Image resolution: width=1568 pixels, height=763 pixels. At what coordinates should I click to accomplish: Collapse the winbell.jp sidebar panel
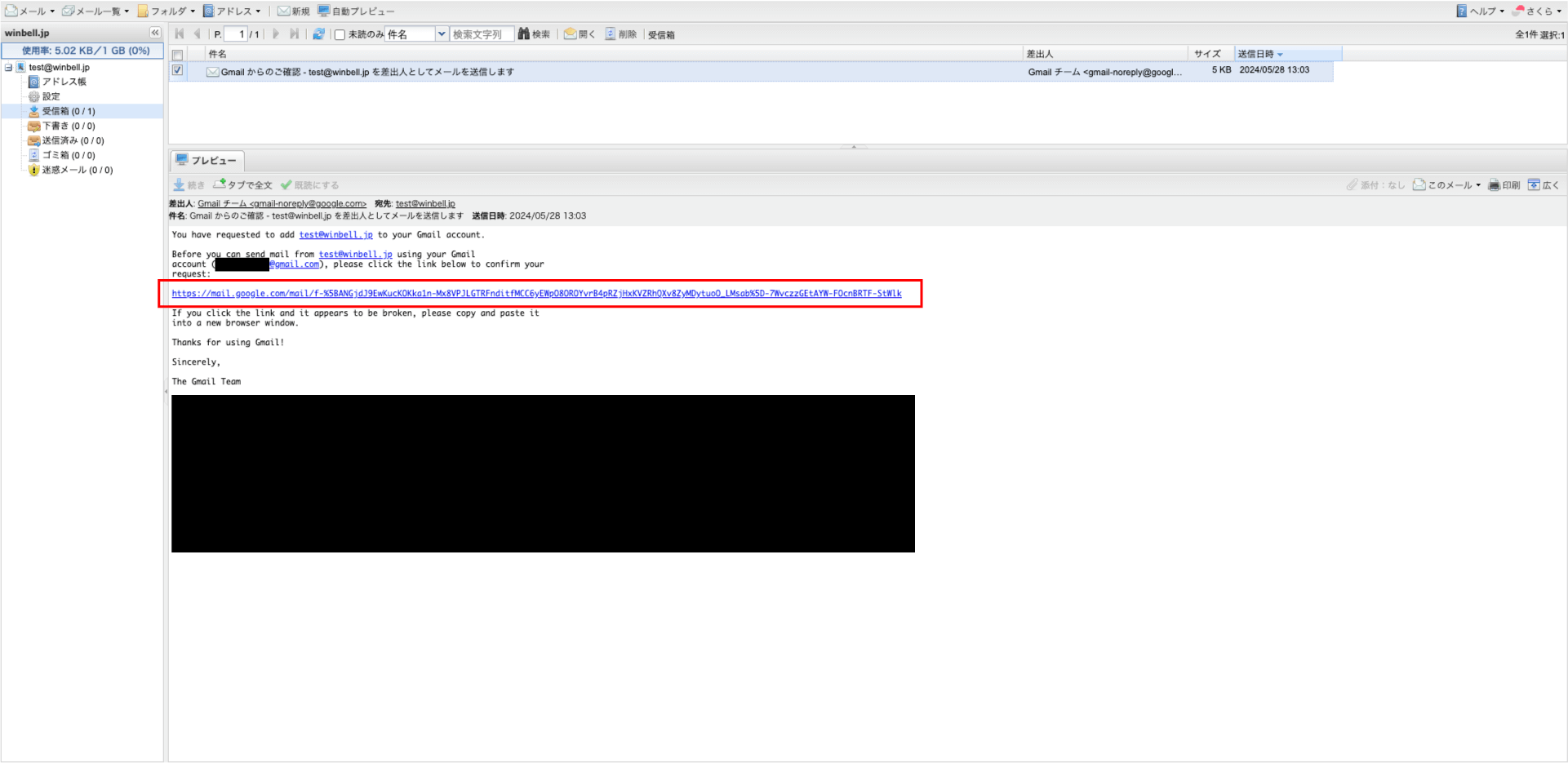pyautogui.click(x=155, y=33)
